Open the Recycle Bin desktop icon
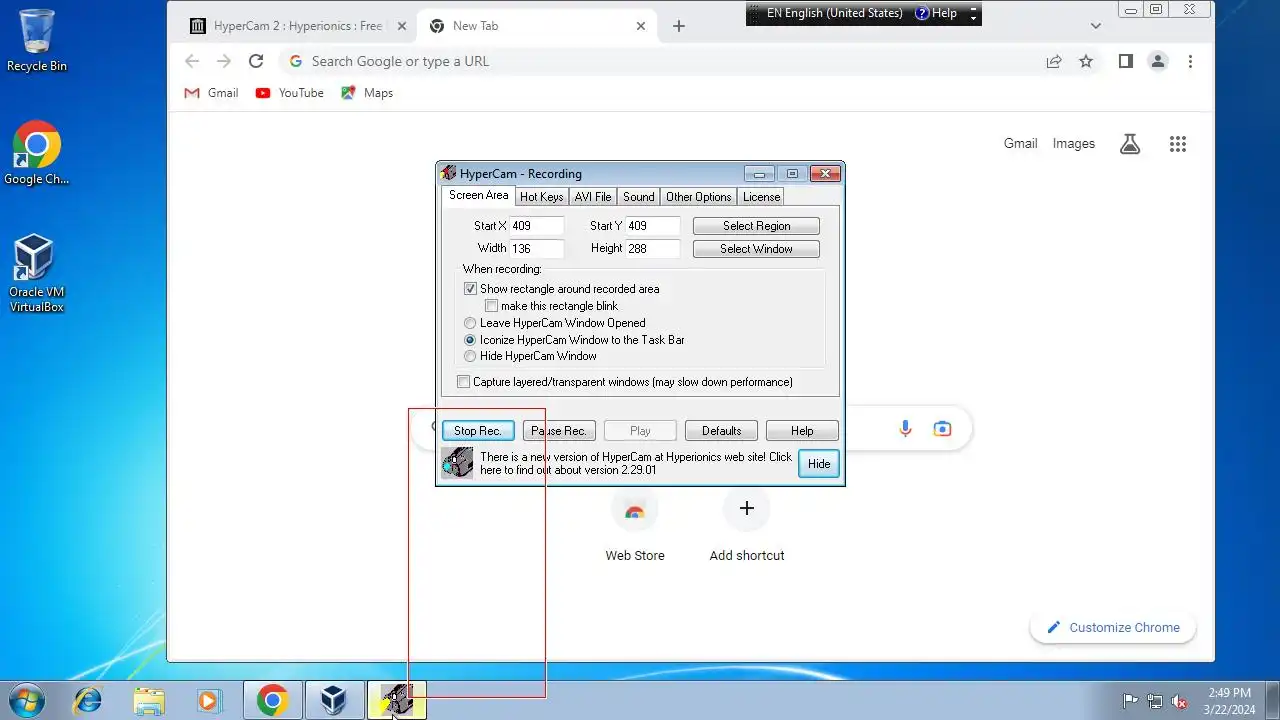The width and height of the screenshot is (1280, 720). click(x=37, y=40)
